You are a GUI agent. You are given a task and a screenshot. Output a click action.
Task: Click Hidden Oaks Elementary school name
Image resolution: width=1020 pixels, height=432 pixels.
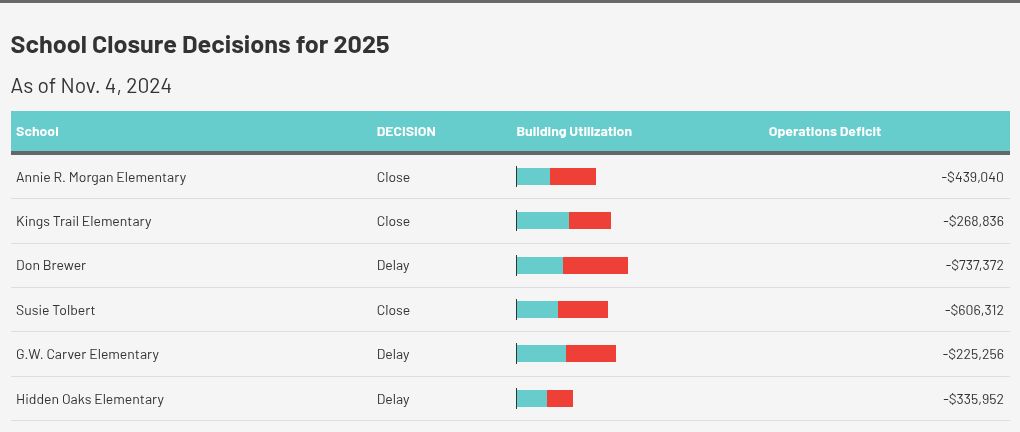[90, 399]
